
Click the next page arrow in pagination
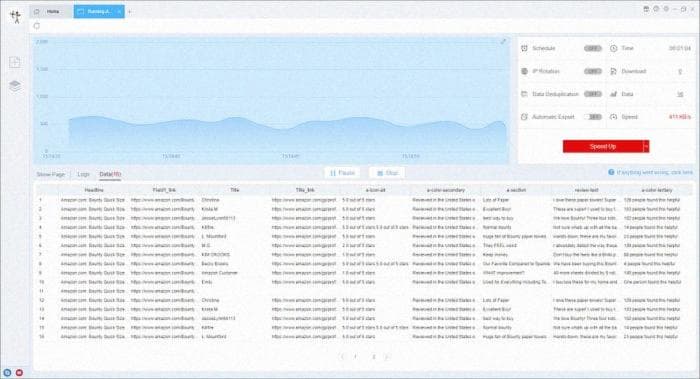387,357
